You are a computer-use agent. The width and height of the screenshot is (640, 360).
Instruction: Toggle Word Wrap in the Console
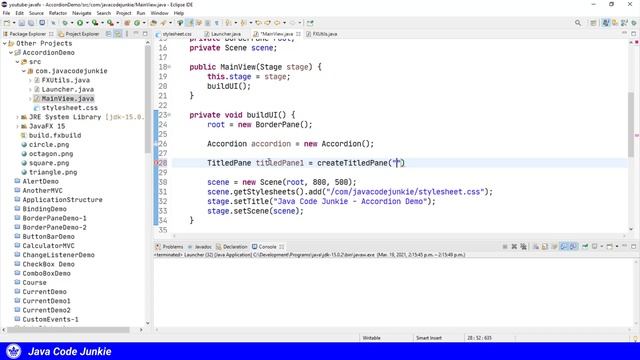point(554,247)
